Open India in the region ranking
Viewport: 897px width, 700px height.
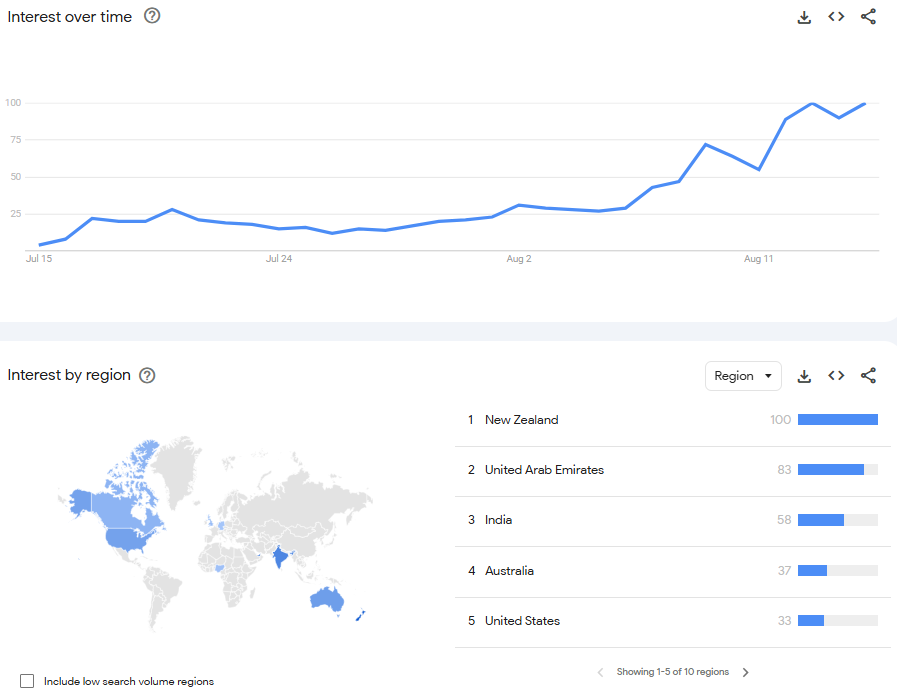(498, 520)
